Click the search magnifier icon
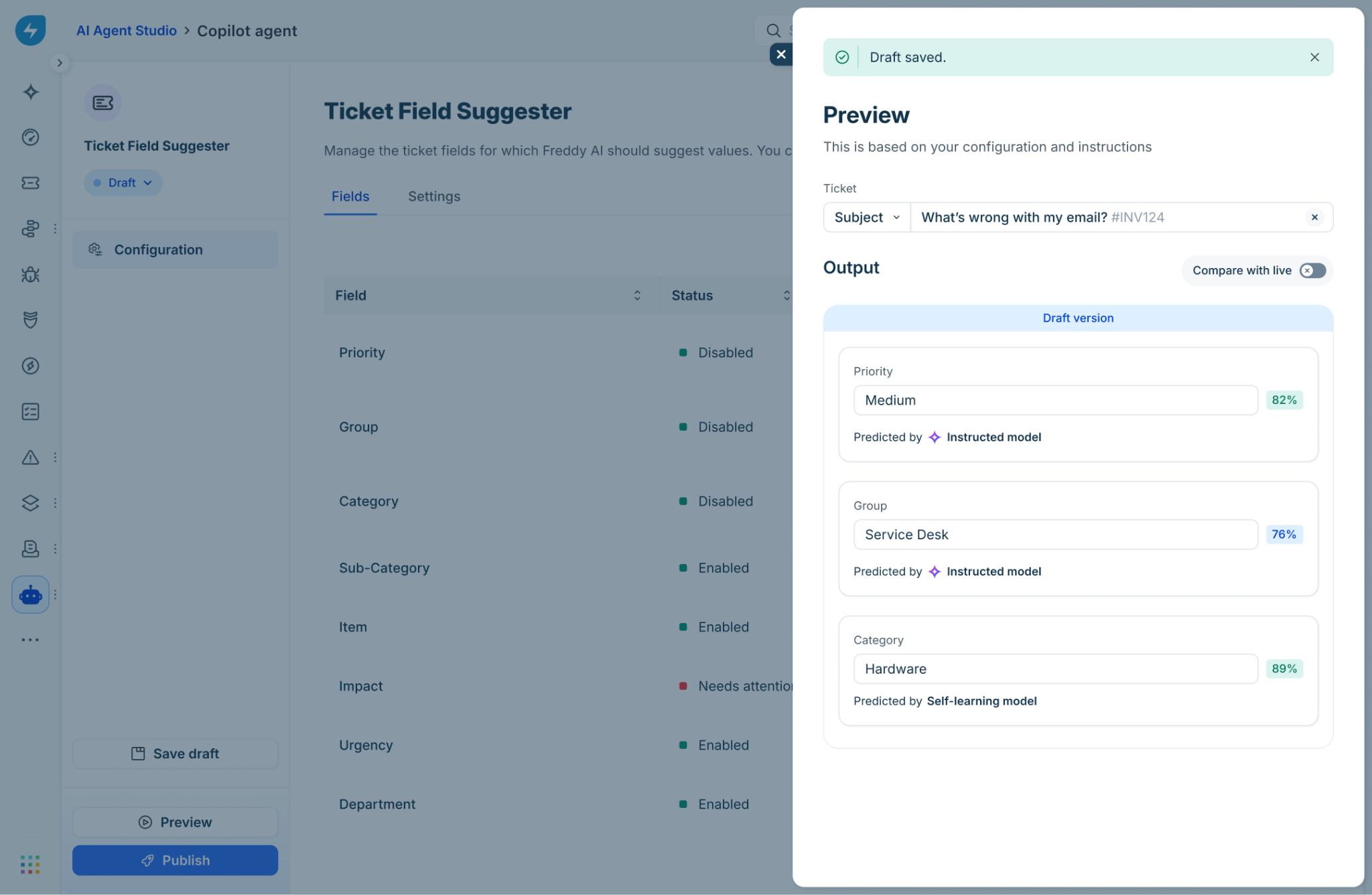This screenshot has width=1372, height=895. pyautogui.click(x=773, y=31)
